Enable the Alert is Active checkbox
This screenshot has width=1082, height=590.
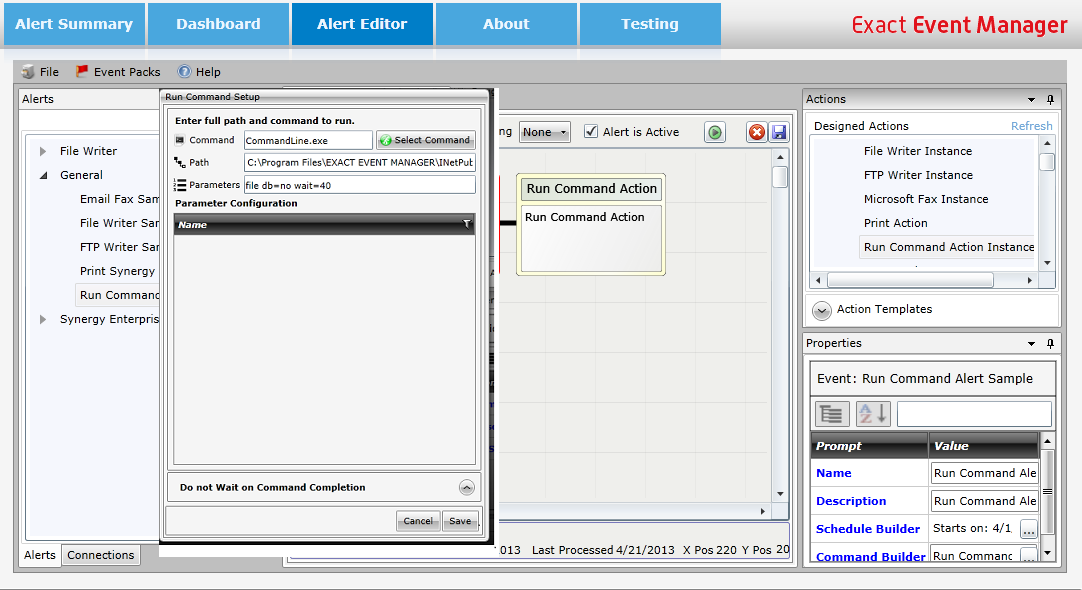pyautogui.click(x=591, y=131)
